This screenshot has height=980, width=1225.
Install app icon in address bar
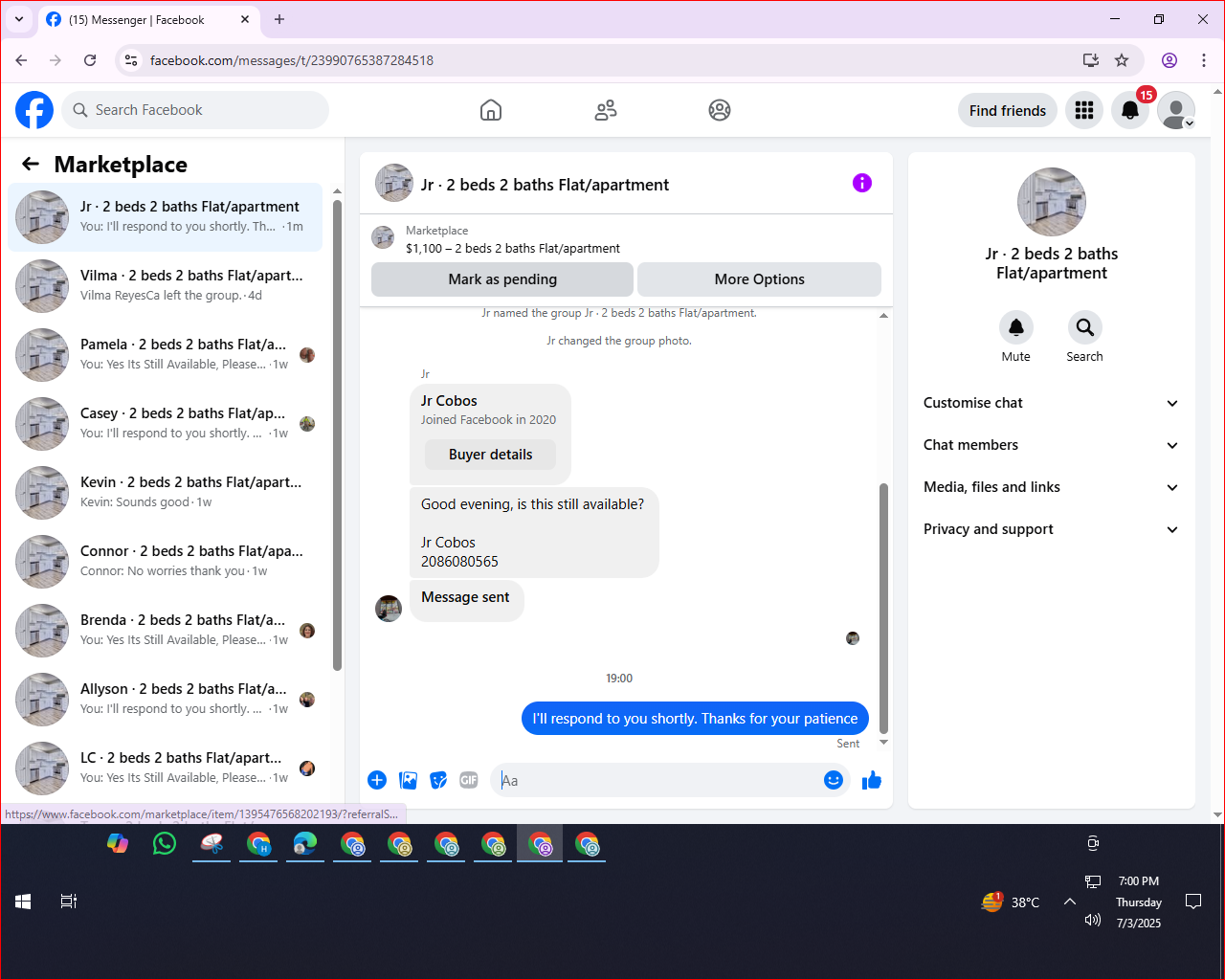coord(1090,60)
